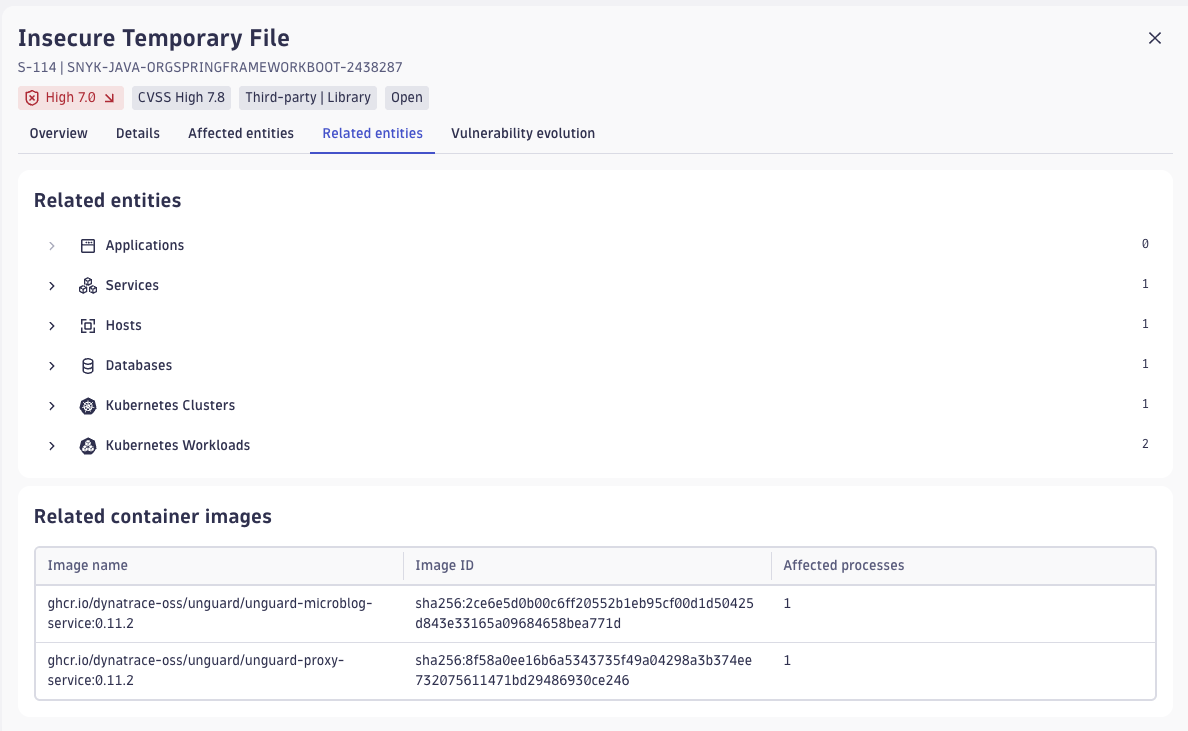Viewport: 1188px width, 731px height.
Task: Expand the Kubernetes Clusters row
Action: (x=52, y=405)
